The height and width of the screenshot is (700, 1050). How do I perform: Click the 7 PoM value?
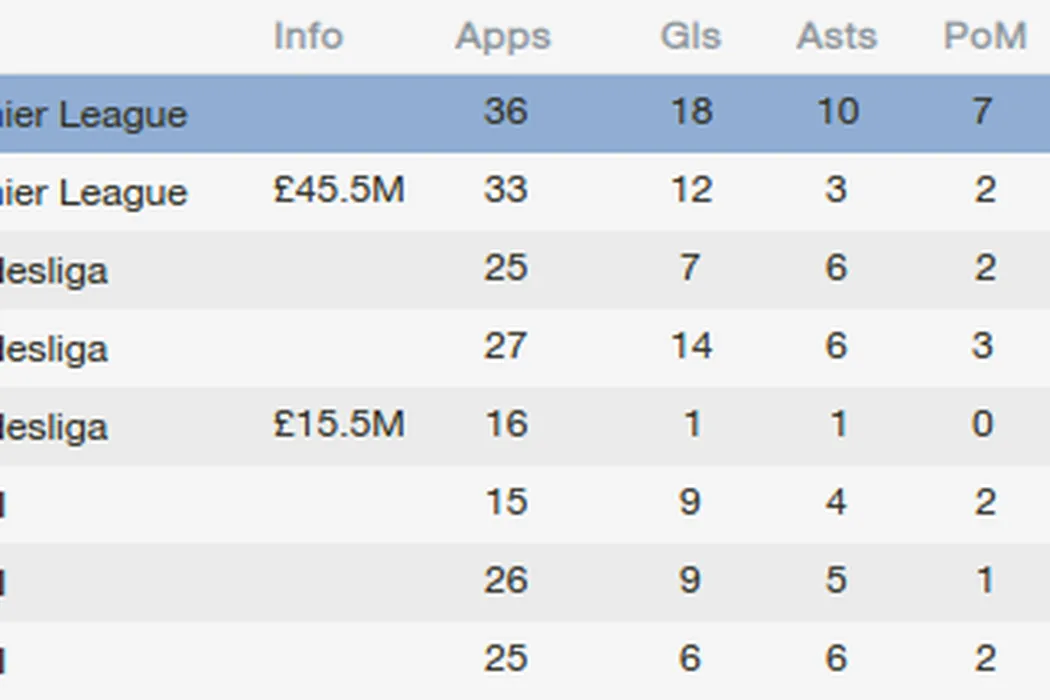(984, 111)
